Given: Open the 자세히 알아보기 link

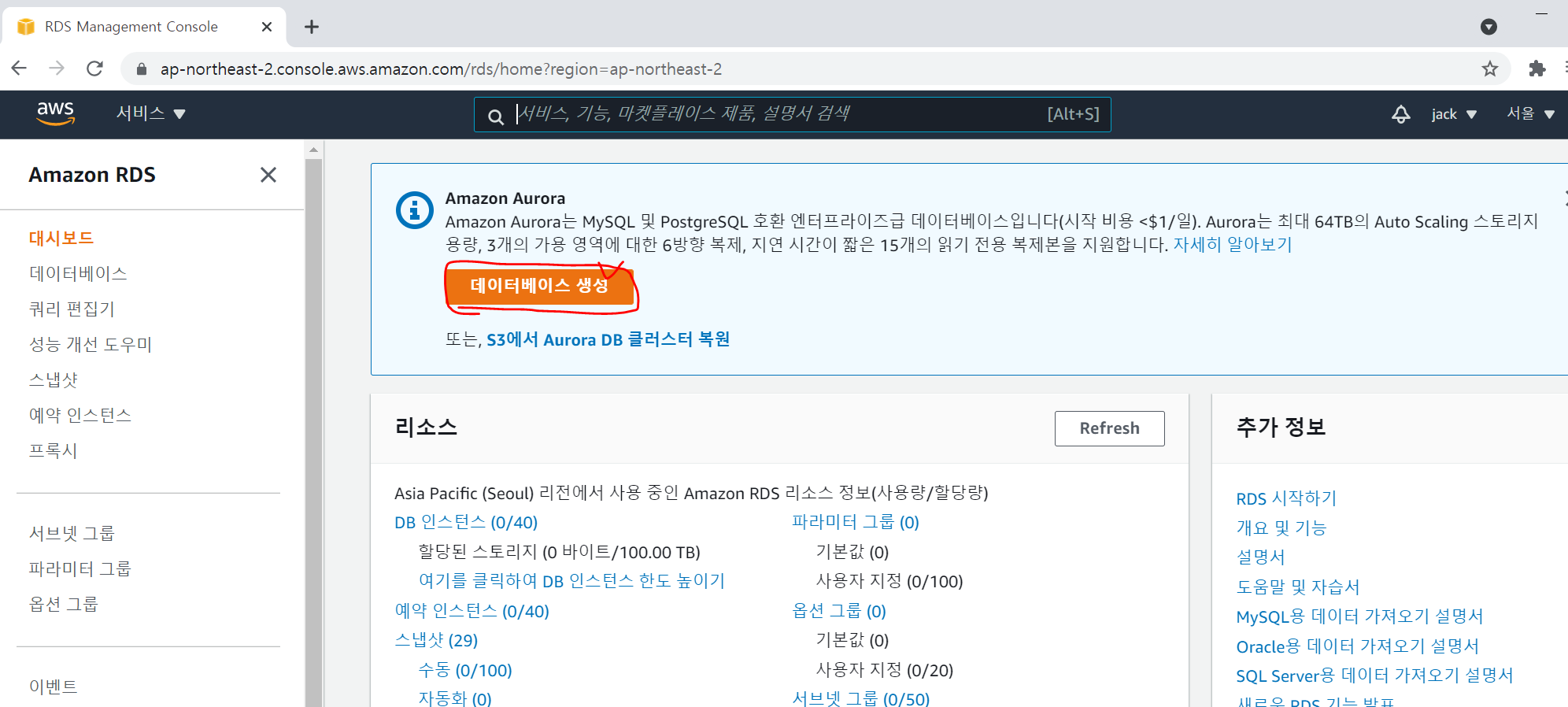Looking at the screenshot, I should point(1233,245).
